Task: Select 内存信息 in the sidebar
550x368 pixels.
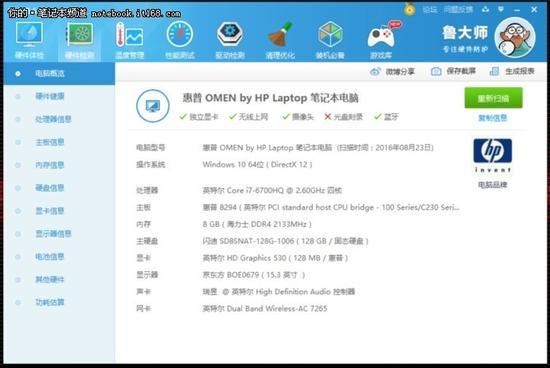Action: 50,165
